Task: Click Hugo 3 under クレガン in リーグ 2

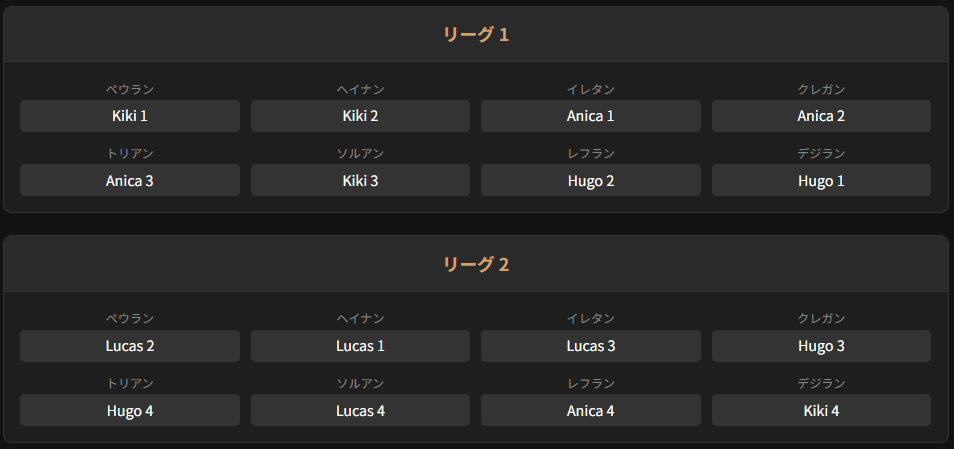Action: [x=821, y=346]
